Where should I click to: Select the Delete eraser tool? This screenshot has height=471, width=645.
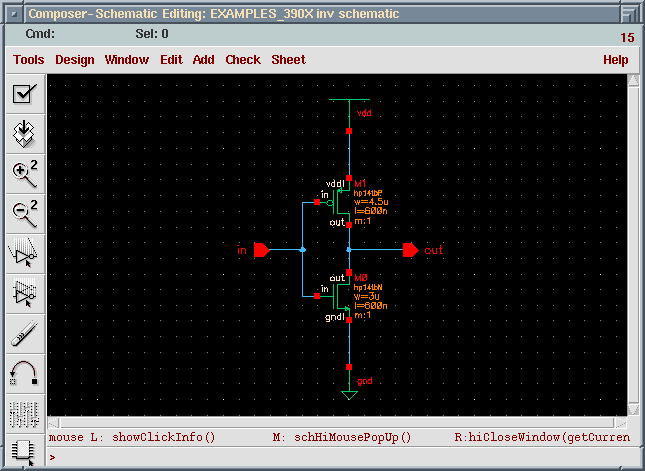pos(25,334)
